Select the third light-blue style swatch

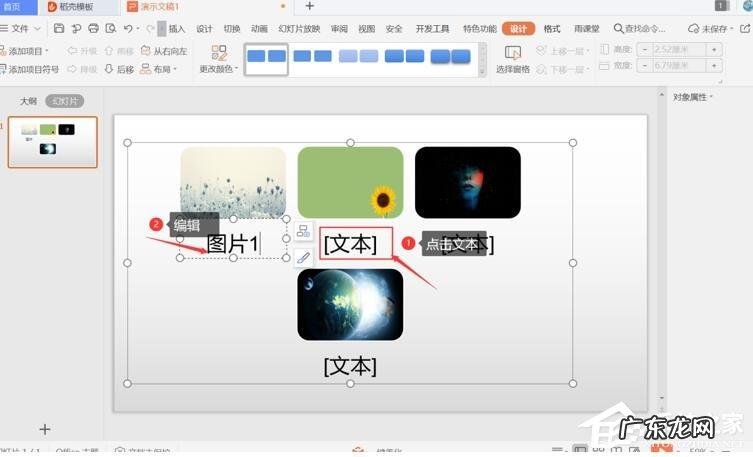[358, 57]
